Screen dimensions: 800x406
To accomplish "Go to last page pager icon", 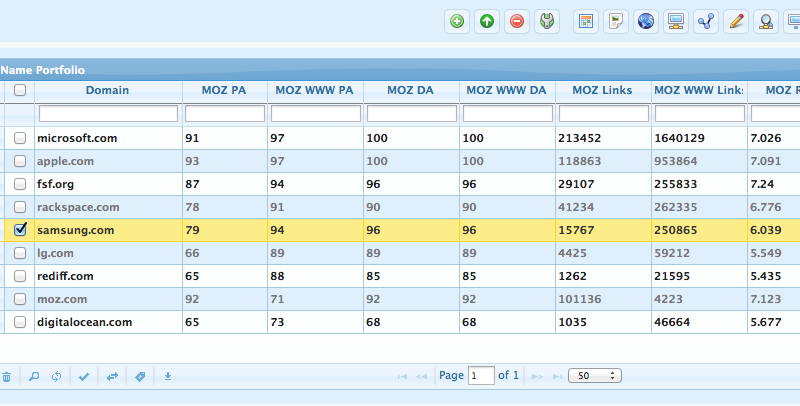I will coord(557,376).
